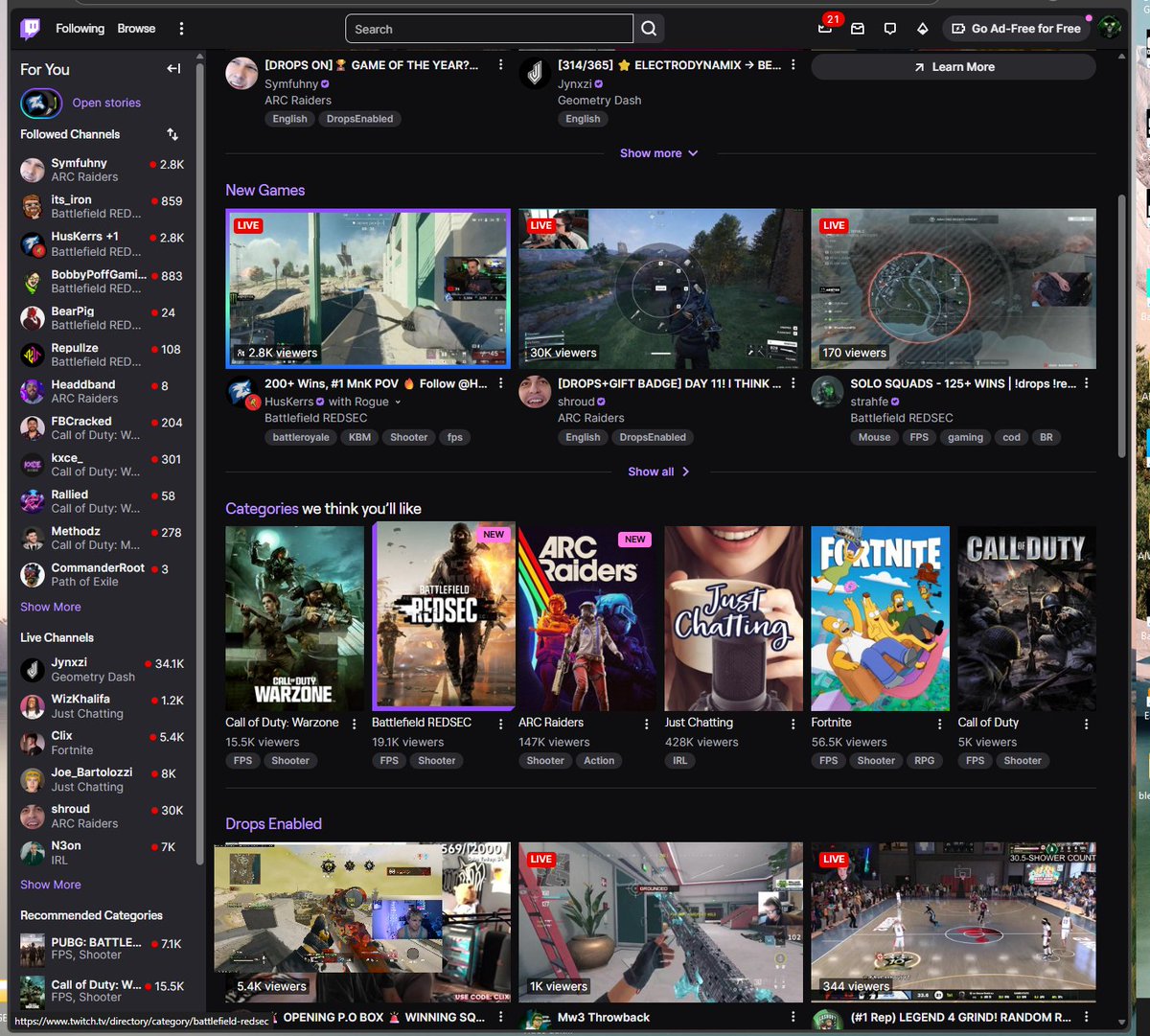Sort the Followed Channels list

[x=172, y=134]
